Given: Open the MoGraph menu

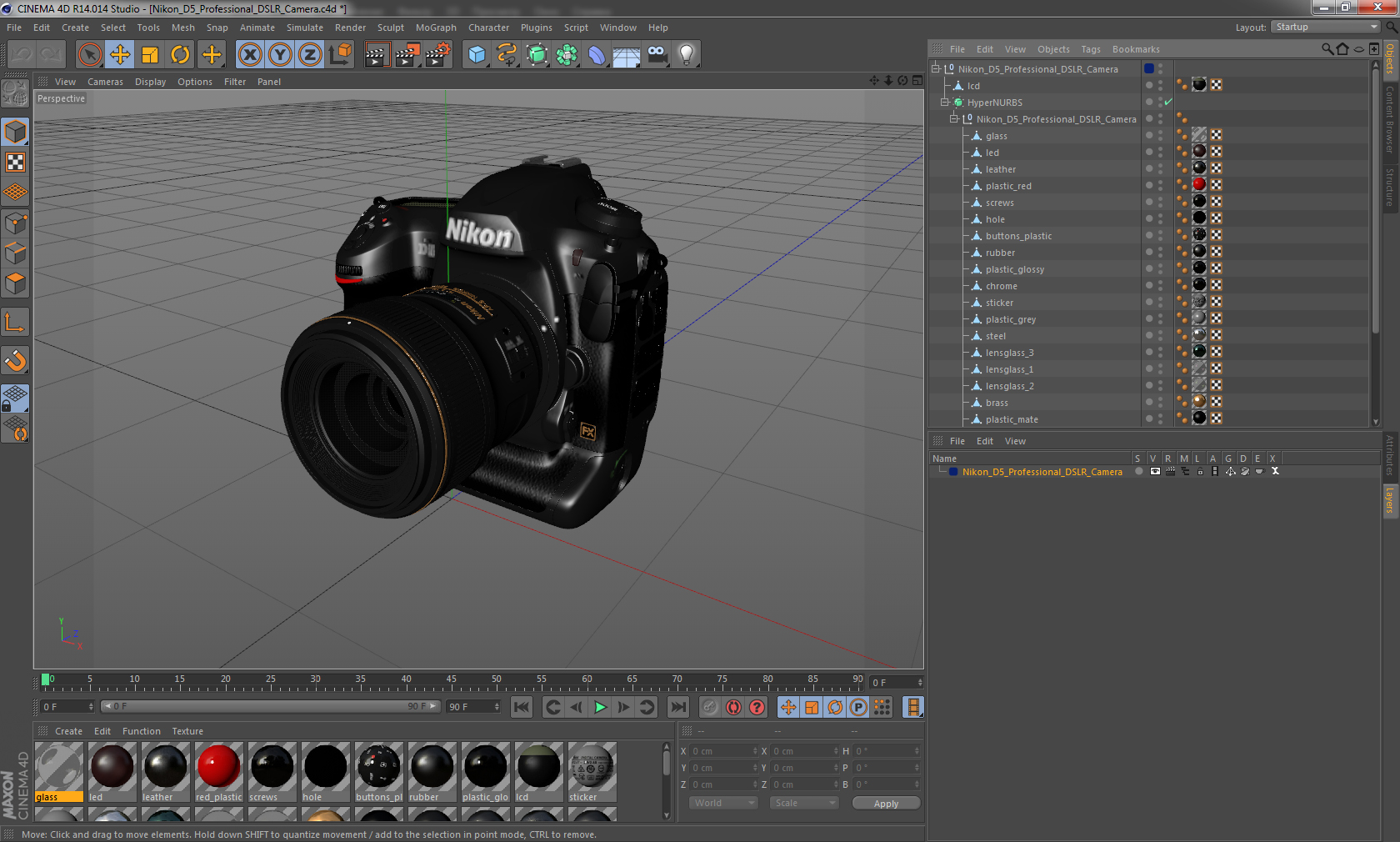Looking at the screenshot, I should (436, 28).
